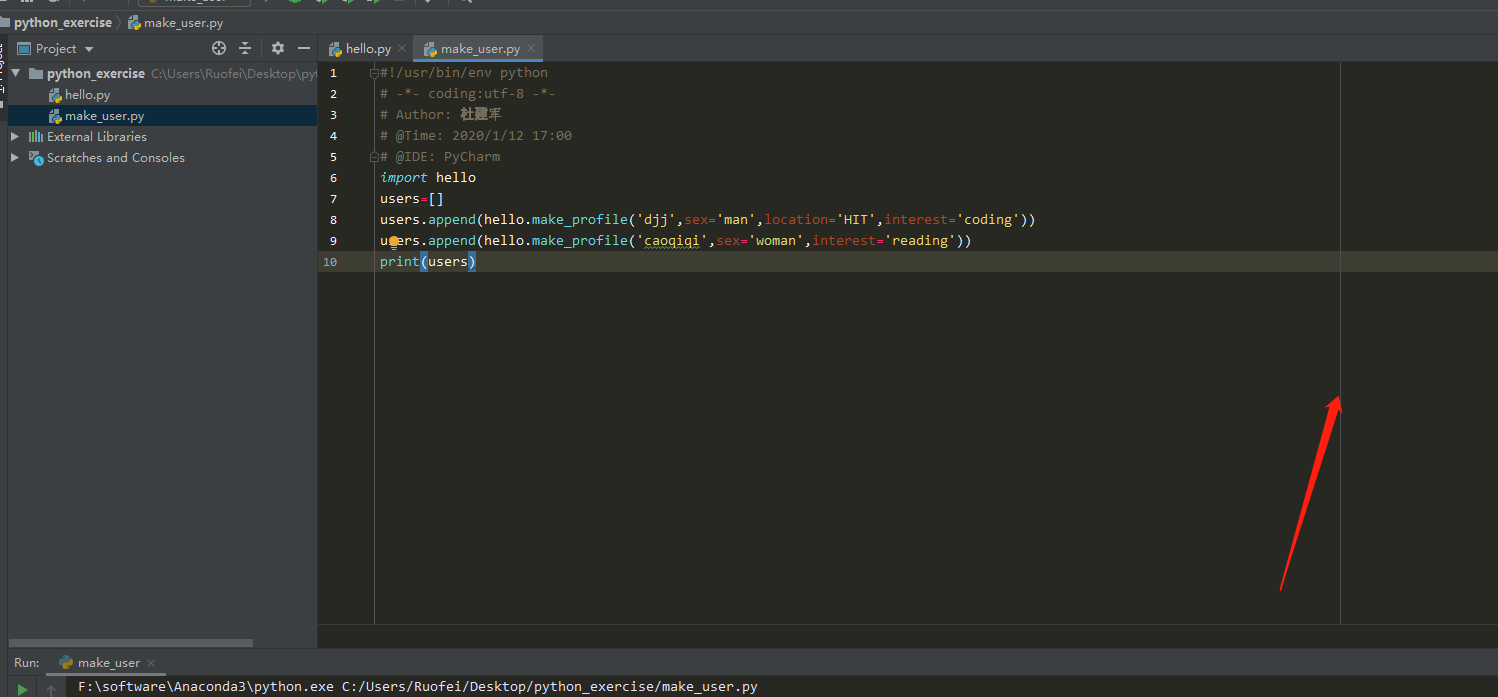Close the make_user Run tab
The width and height of the screenshot is (1498, 697).
pyautogui.click(x=151, y=663)
